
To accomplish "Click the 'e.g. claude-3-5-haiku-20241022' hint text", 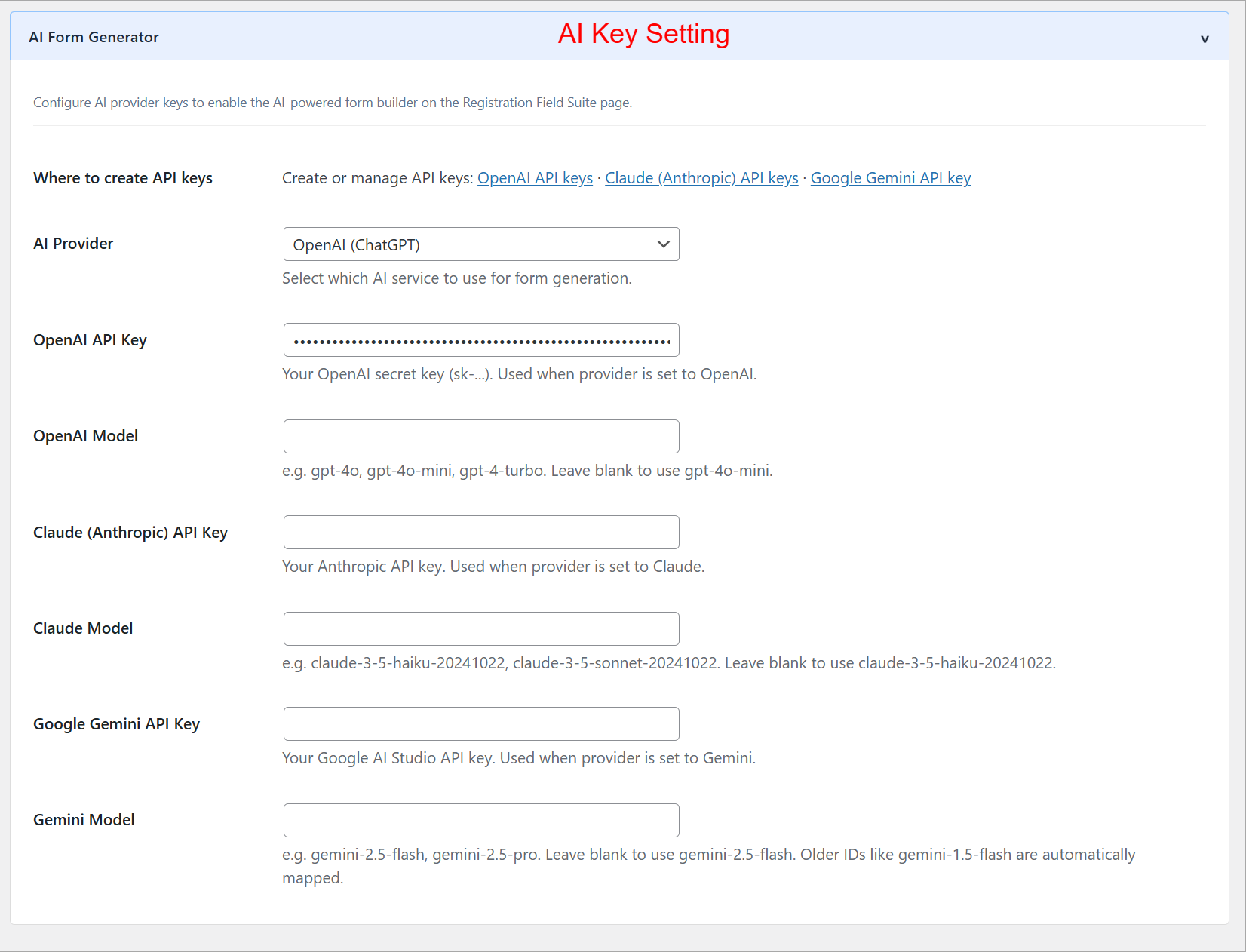I will point(669,663).
